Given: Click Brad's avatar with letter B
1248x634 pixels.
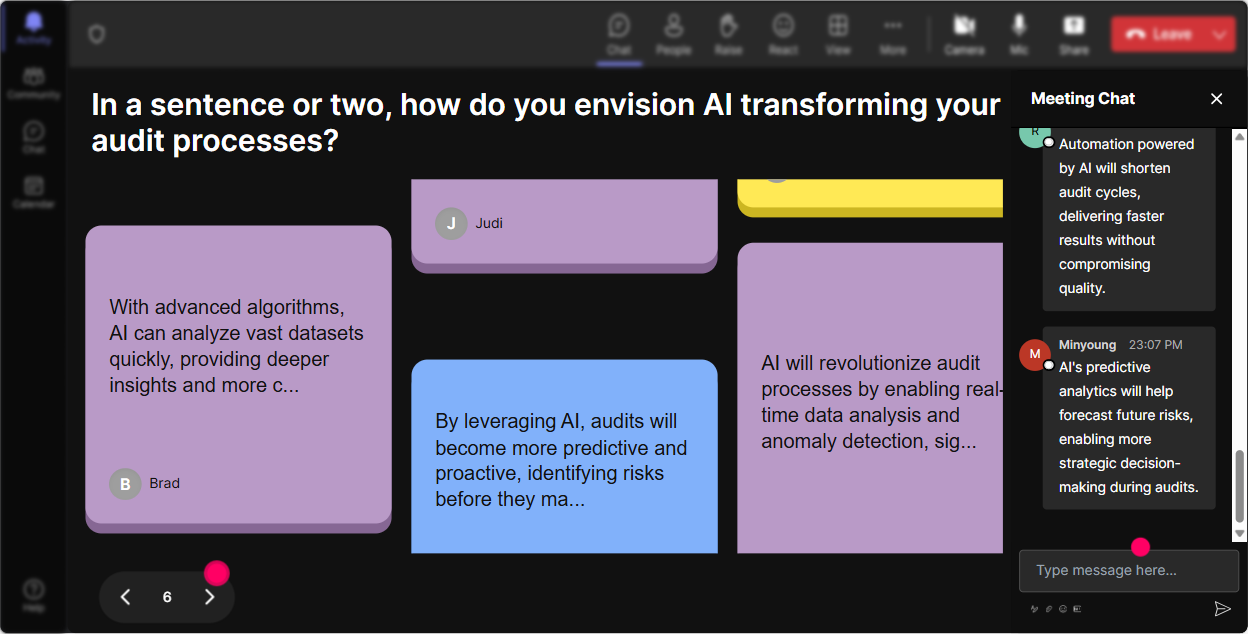Looking at the screenshot, I should 125,484.
